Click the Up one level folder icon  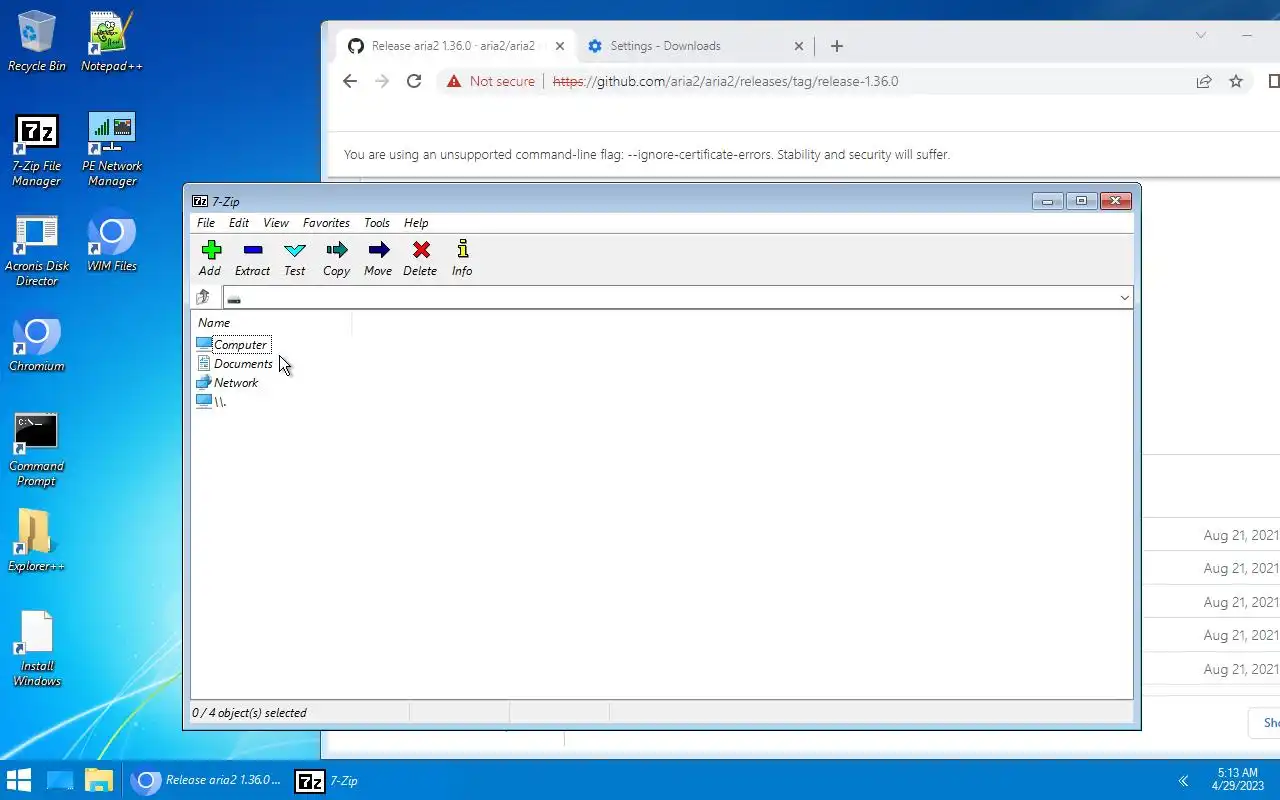[203, 297]
